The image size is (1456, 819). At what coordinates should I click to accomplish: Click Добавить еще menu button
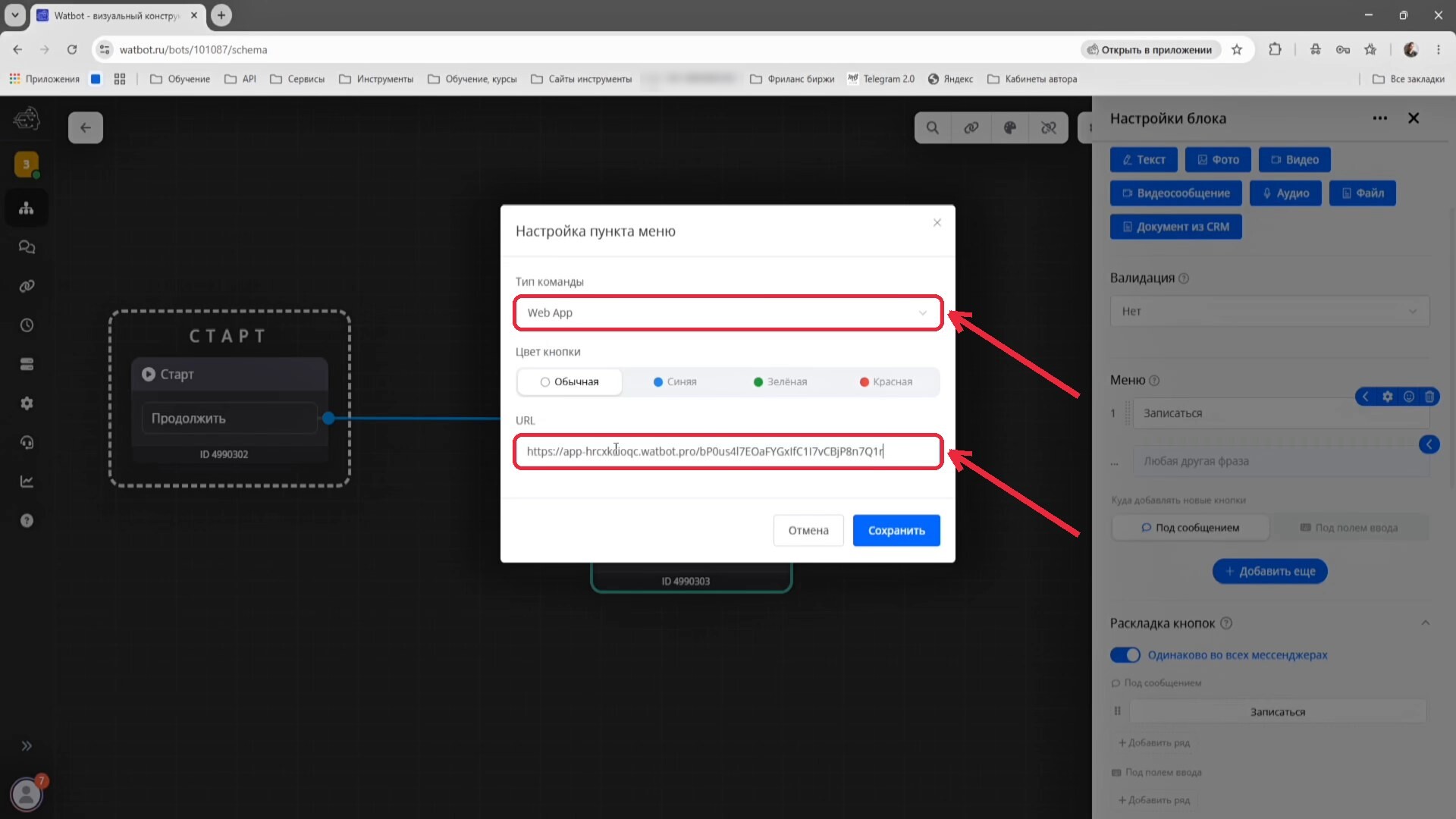1269,571
